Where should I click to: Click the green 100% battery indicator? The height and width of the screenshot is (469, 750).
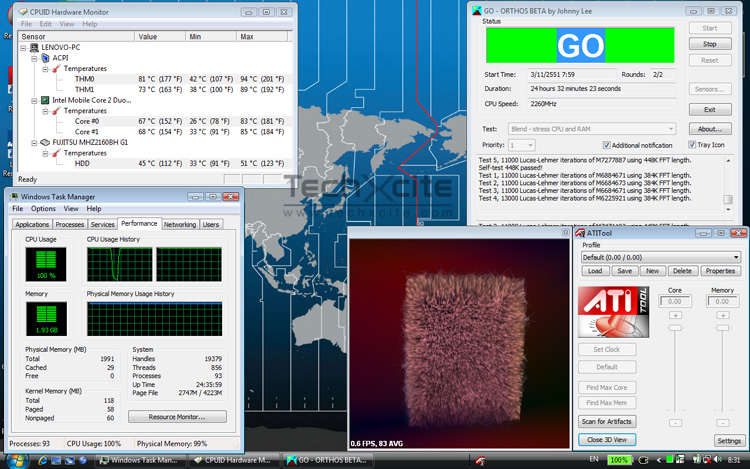click(x=618, y=460)
